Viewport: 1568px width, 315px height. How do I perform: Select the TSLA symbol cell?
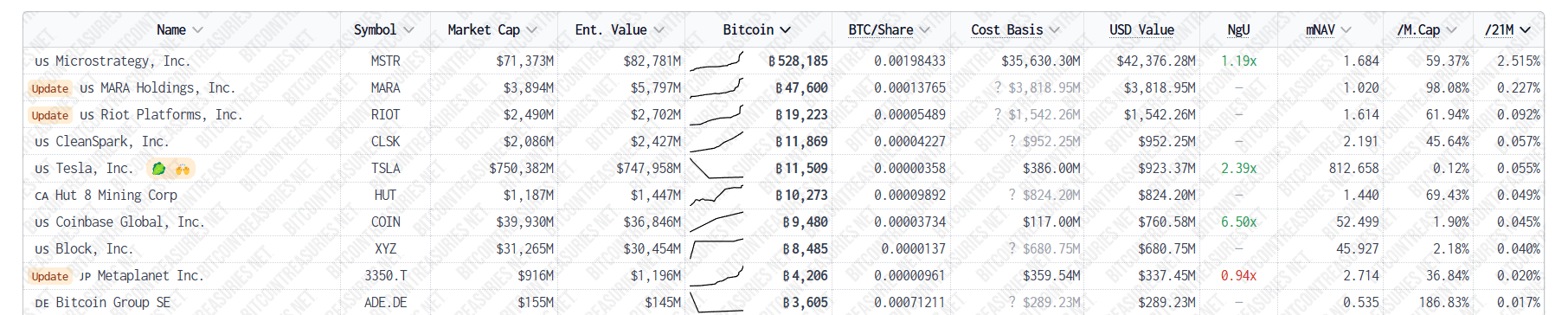385,168
